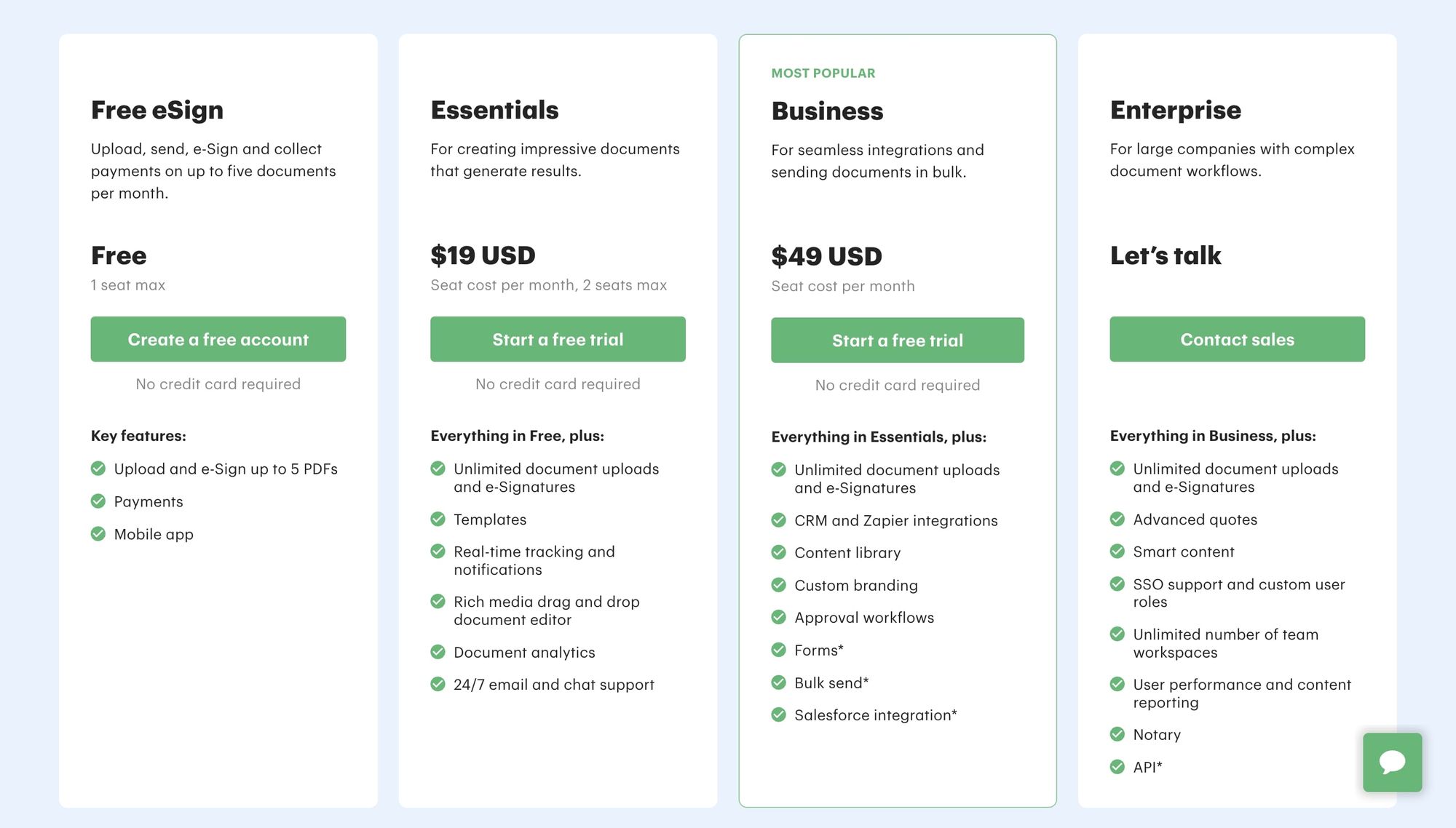Click the checkmark beside Document analytics
The width and height of the screenshot is (1456, 828).
pyautogui.click(x=438, y=651)
